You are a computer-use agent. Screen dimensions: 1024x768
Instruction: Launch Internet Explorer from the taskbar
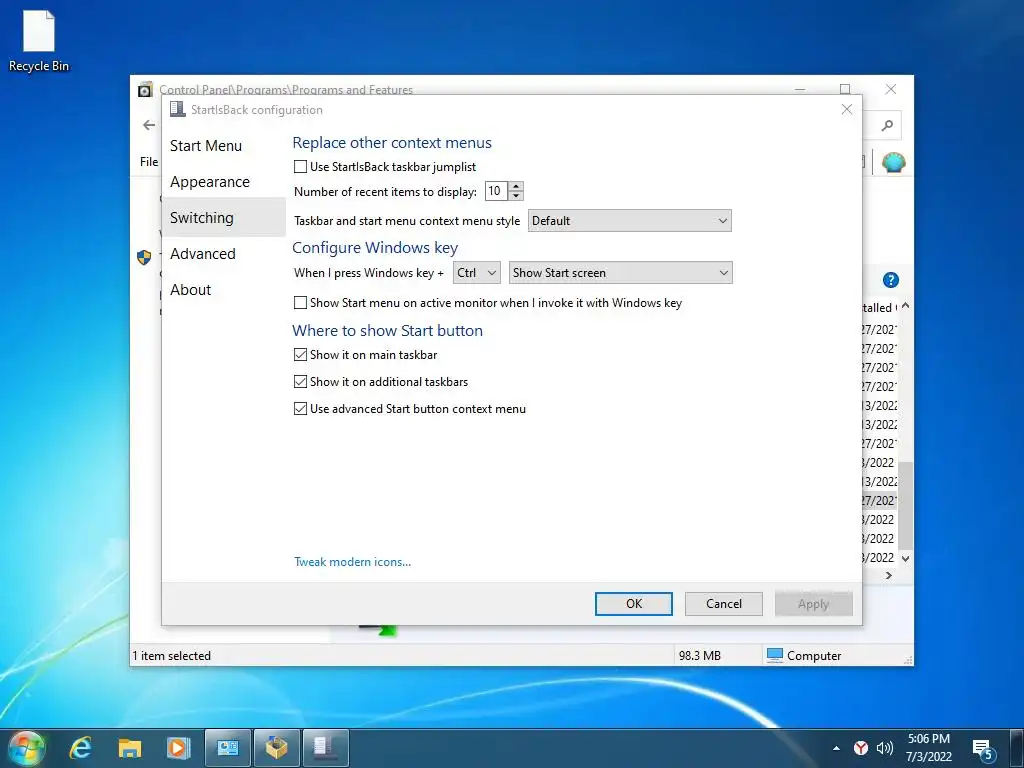pos(81,748)
